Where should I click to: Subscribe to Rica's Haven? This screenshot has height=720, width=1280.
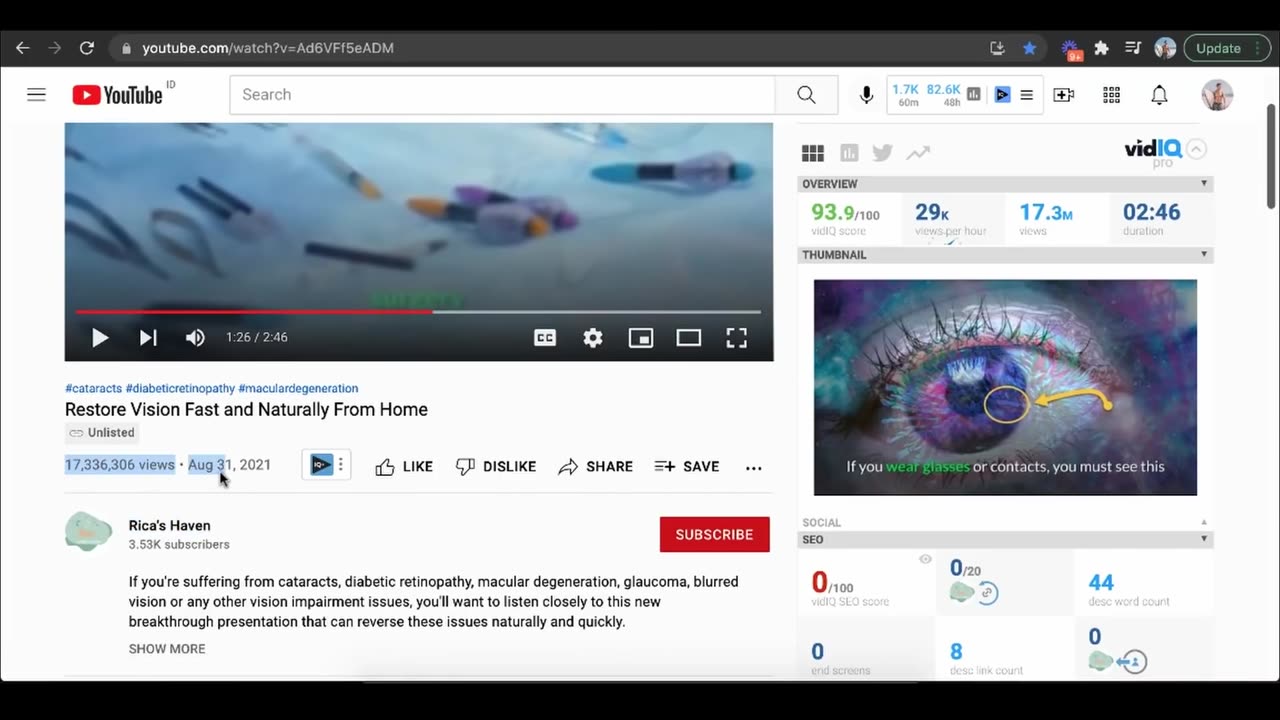pos(715,535)
